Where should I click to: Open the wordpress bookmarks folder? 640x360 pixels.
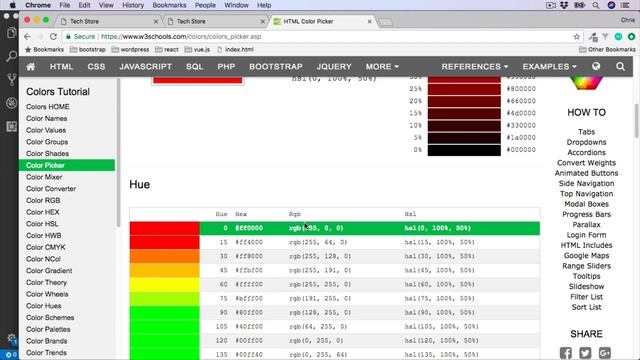[130, 49]
